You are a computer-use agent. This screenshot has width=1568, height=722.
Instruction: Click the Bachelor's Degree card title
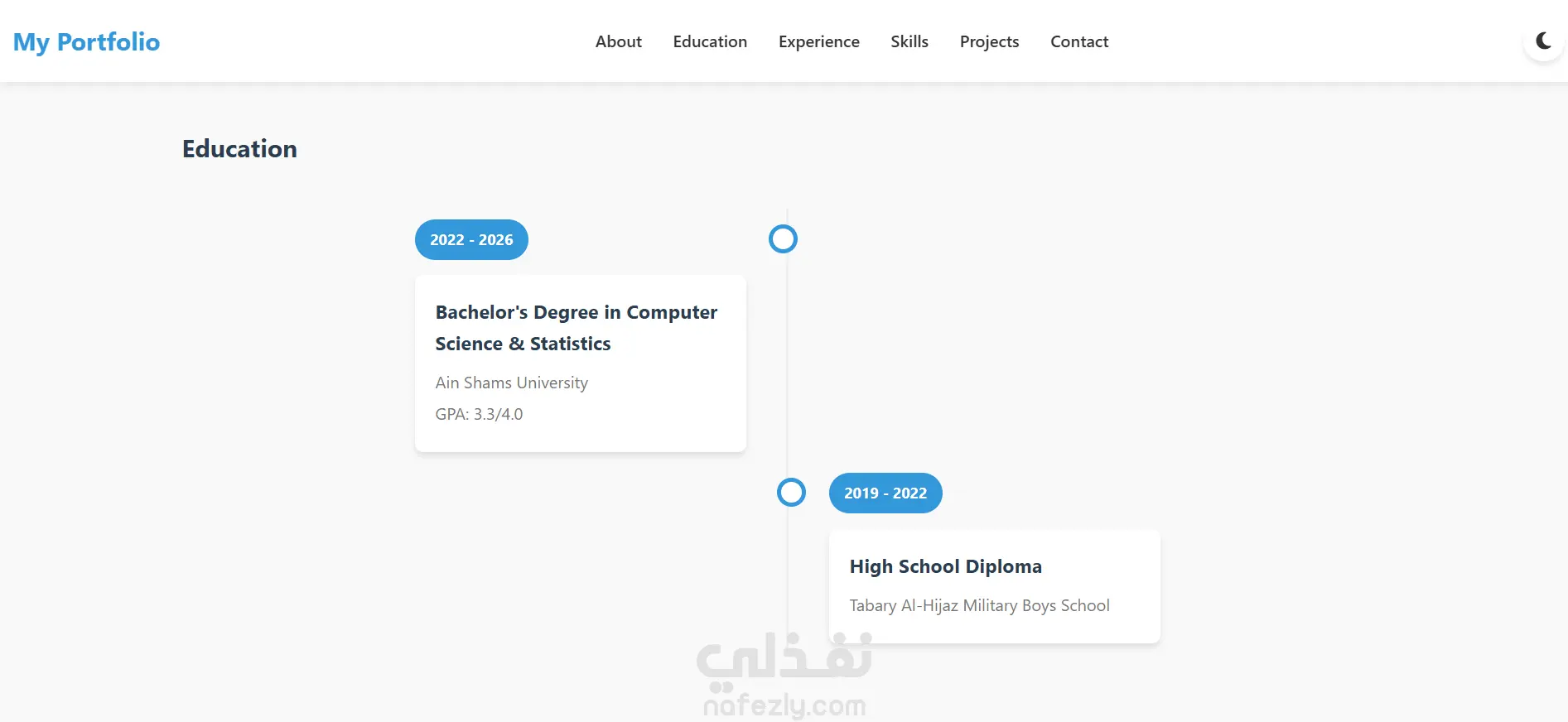tap(576, 328)
